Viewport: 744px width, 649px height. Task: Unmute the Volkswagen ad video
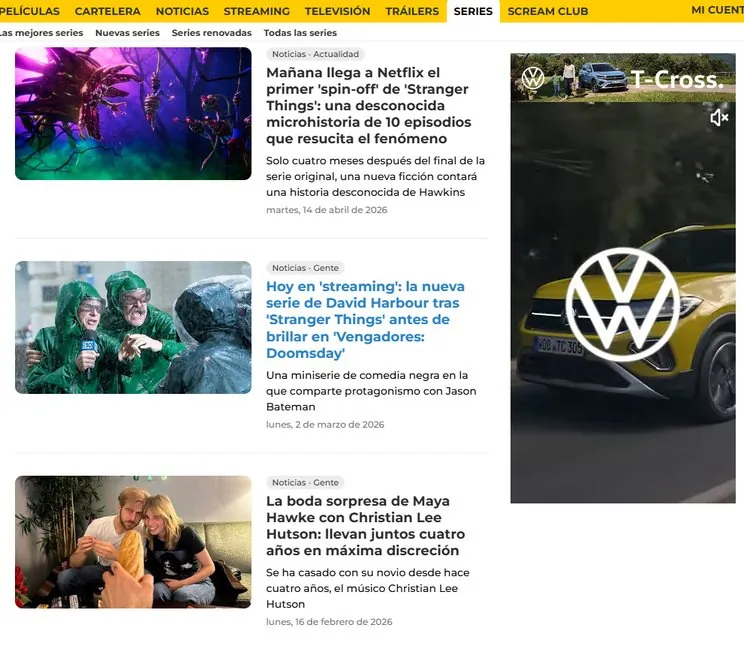coord(719,118)
